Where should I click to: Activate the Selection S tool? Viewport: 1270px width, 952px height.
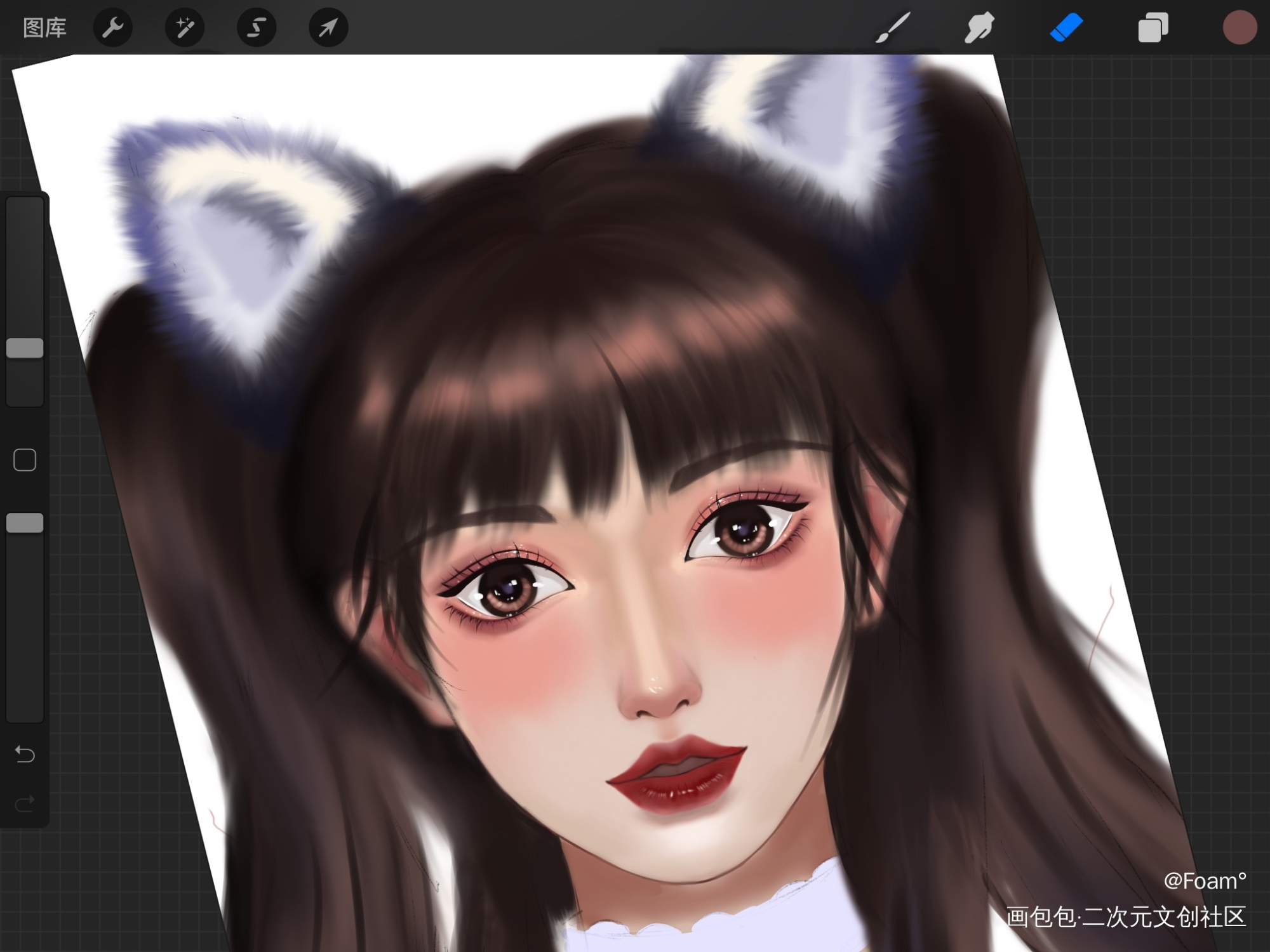pyautogui.click(x=257, y=28)
